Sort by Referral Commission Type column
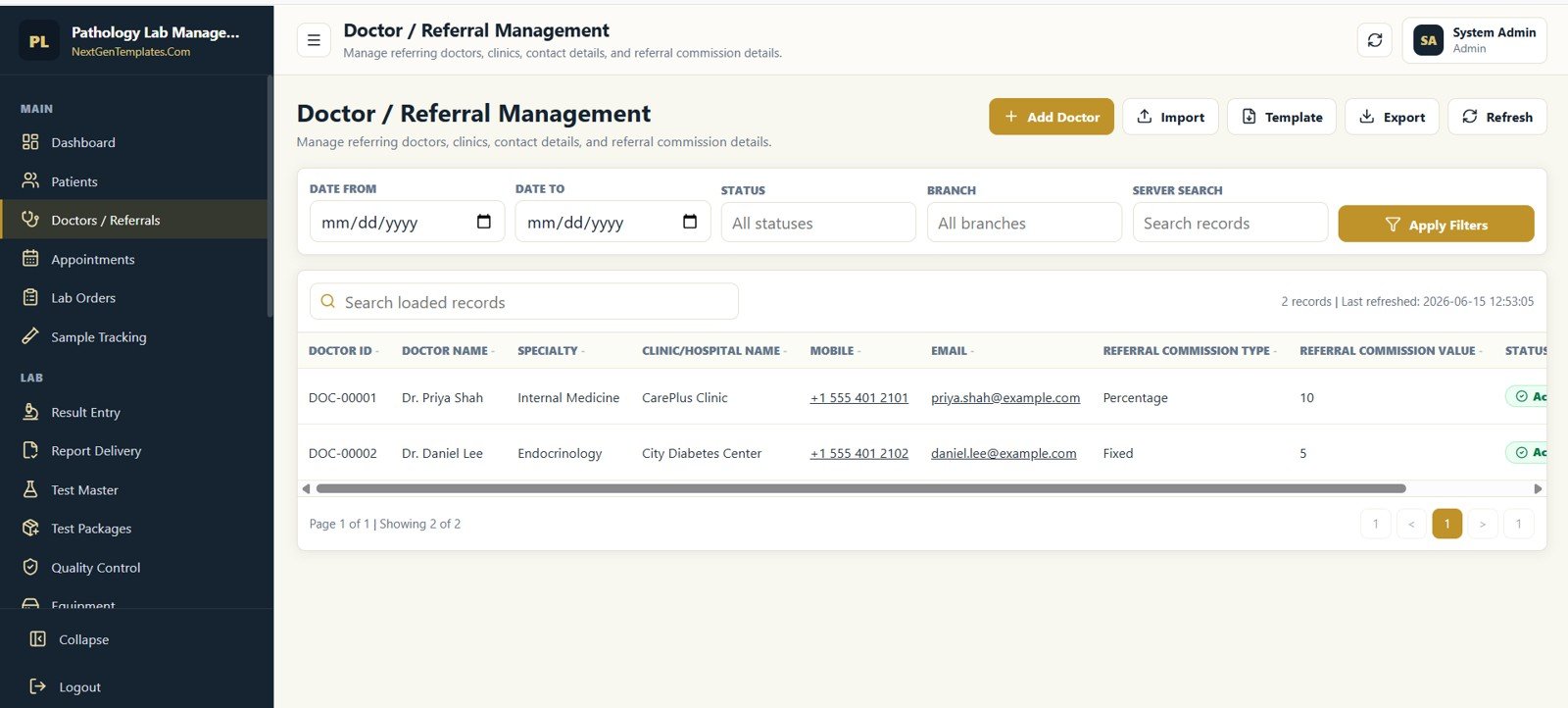The height and width of the screenshot is (708, 1568). 1190,350
